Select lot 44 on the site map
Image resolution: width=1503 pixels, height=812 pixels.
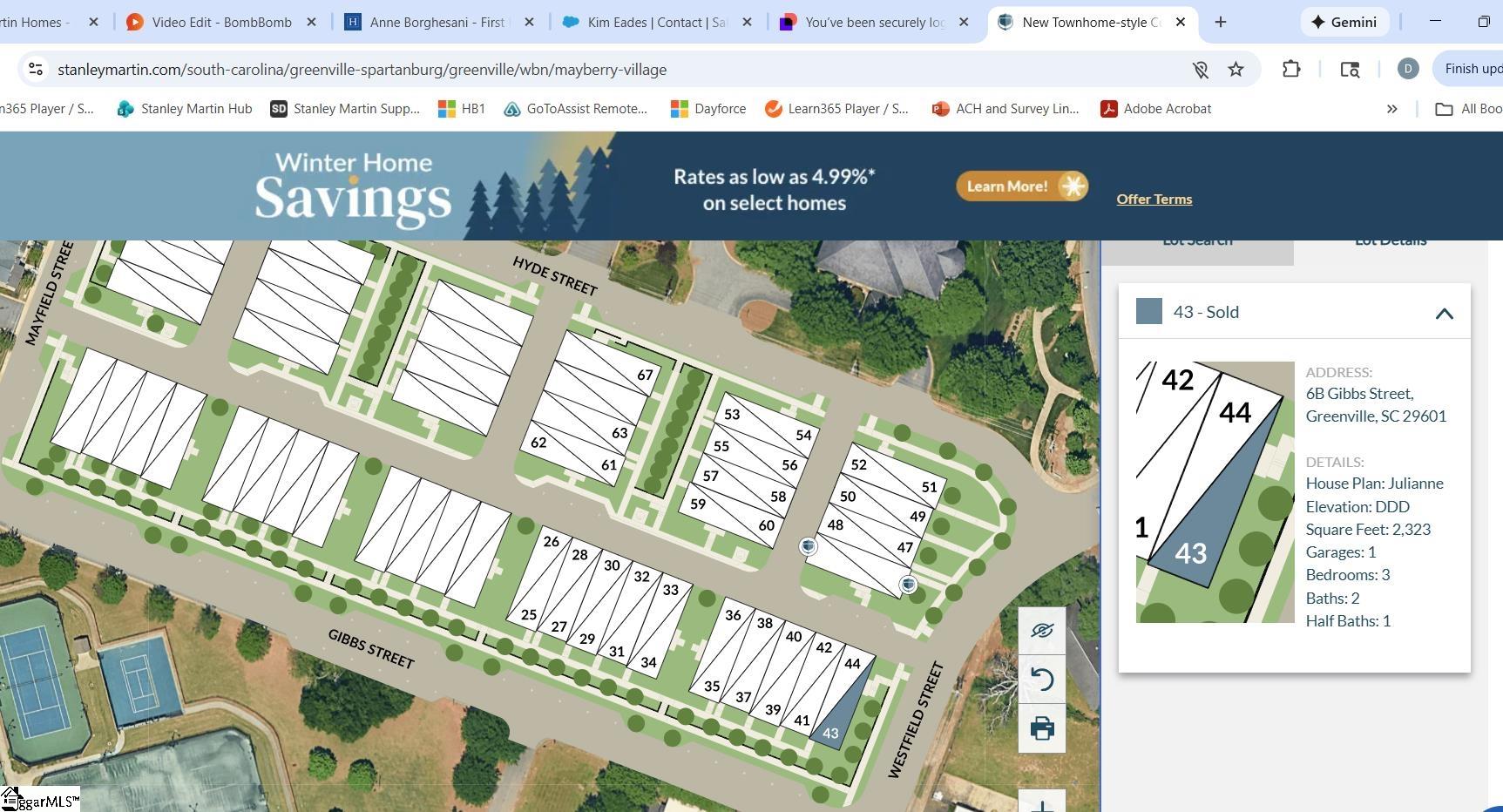[852, 664]
